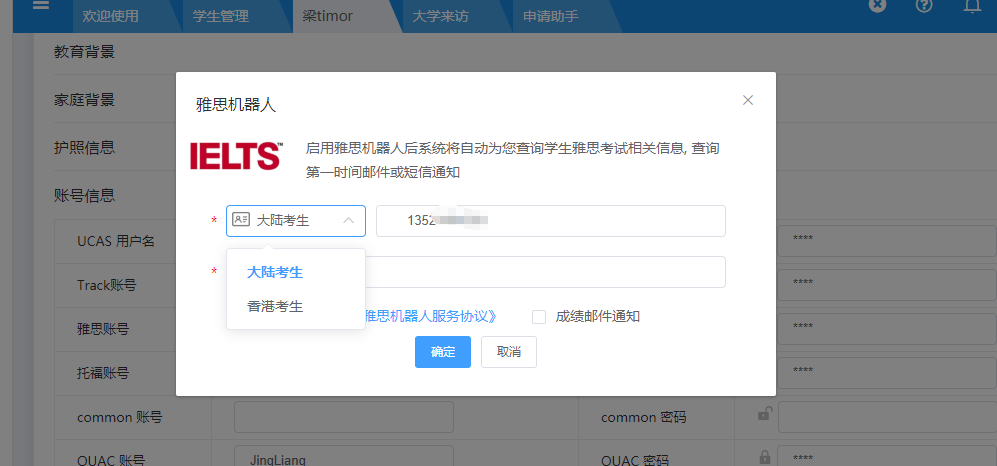This screenshot has width=997, height=466.
Task: Click the input field containing 1352
Action: [551, 221]
